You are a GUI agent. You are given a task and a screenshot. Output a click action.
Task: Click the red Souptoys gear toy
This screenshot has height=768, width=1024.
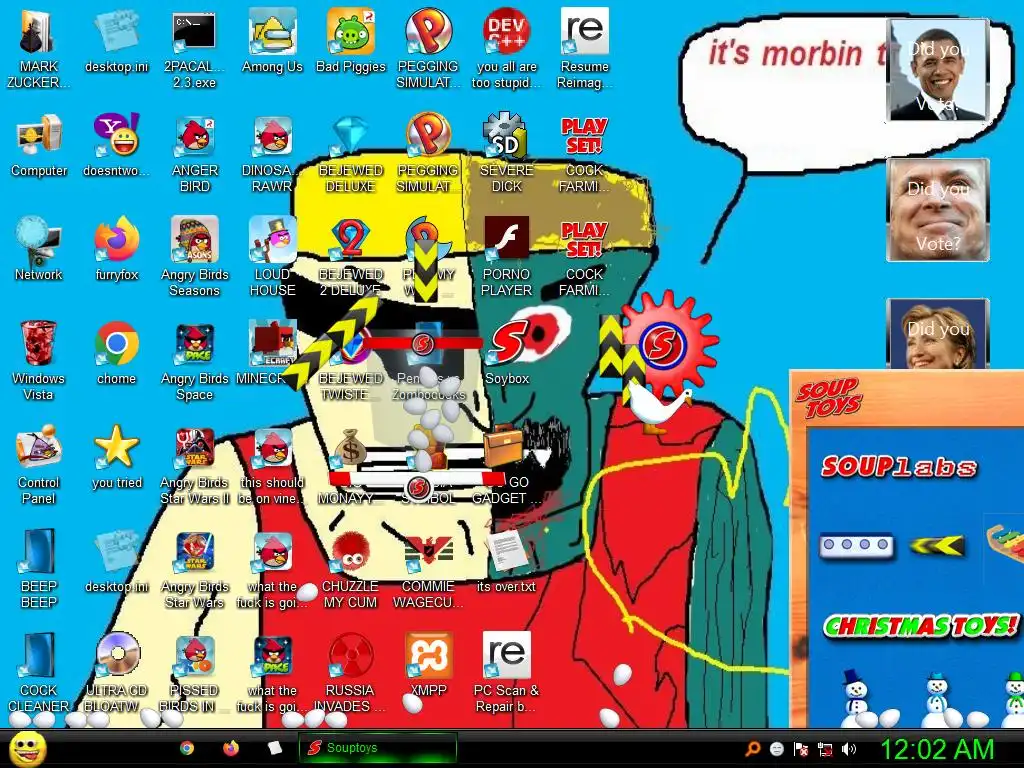[667, 344]
